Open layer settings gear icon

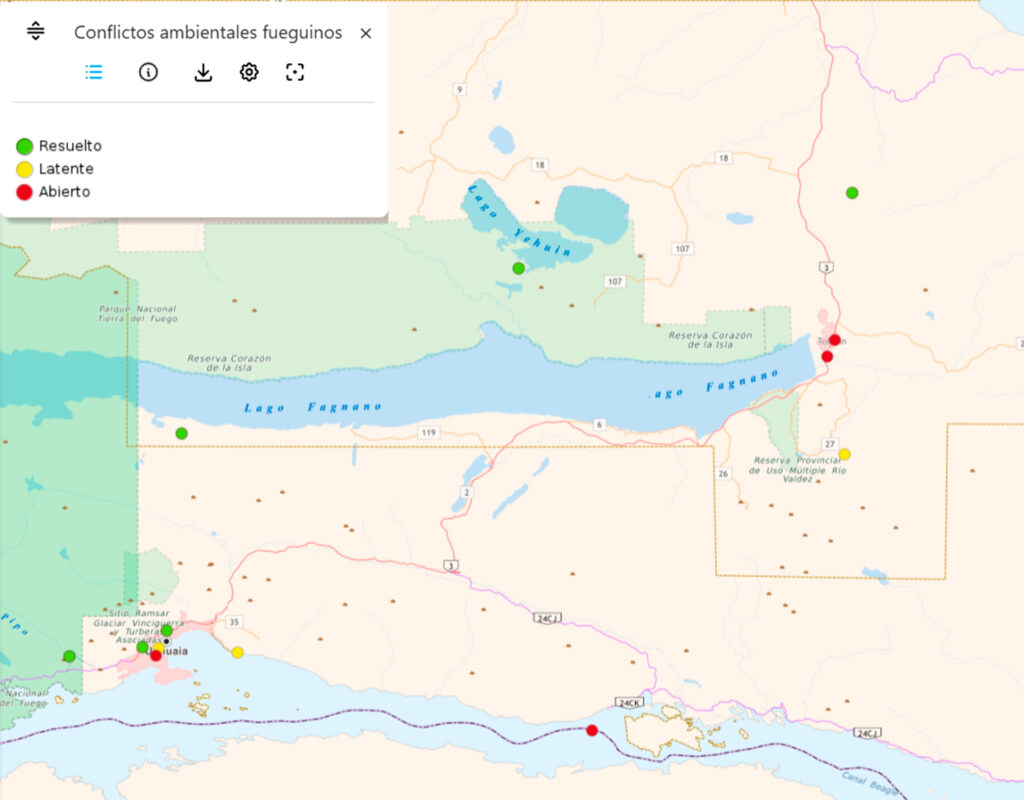[x=249, y=72]
